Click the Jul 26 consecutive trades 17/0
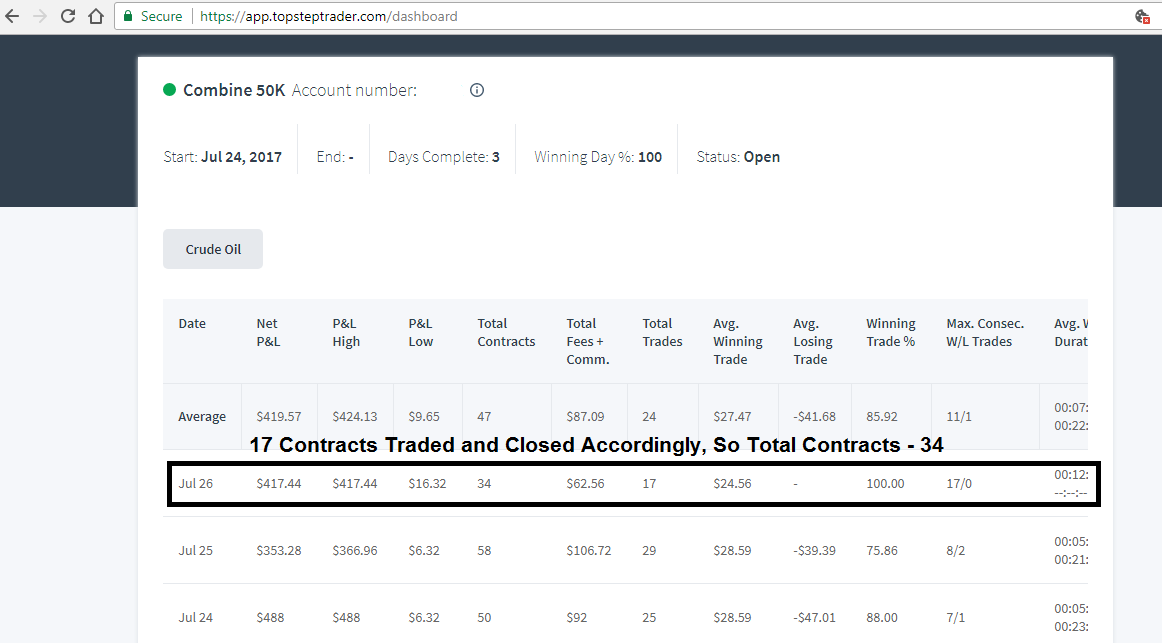 pos(959,484)
